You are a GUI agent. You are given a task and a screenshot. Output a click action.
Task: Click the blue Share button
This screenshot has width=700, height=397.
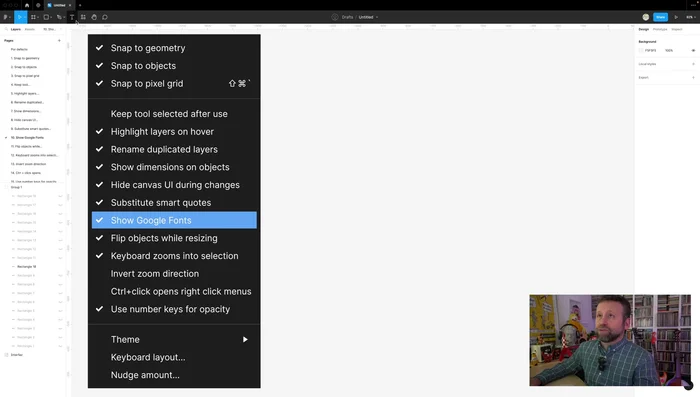660,17
